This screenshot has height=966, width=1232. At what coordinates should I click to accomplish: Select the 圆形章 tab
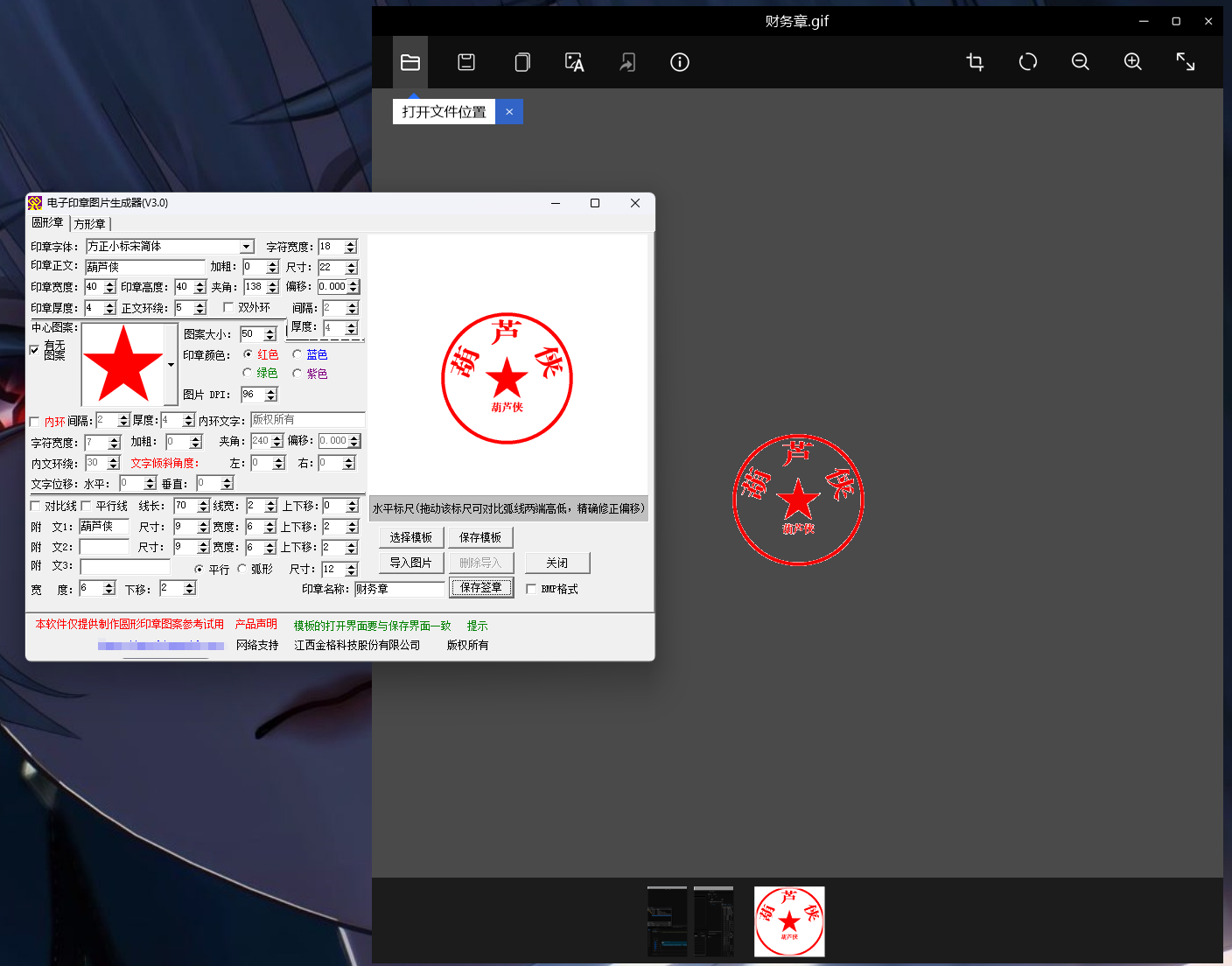[x=48, y=223]
